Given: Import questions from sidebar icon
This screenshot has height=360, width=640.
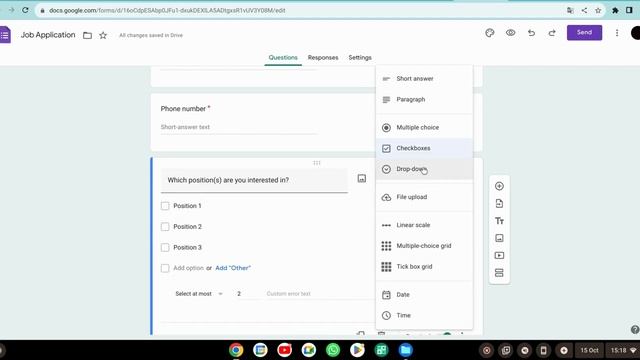Looking at the screenshot, I should 499,203.
